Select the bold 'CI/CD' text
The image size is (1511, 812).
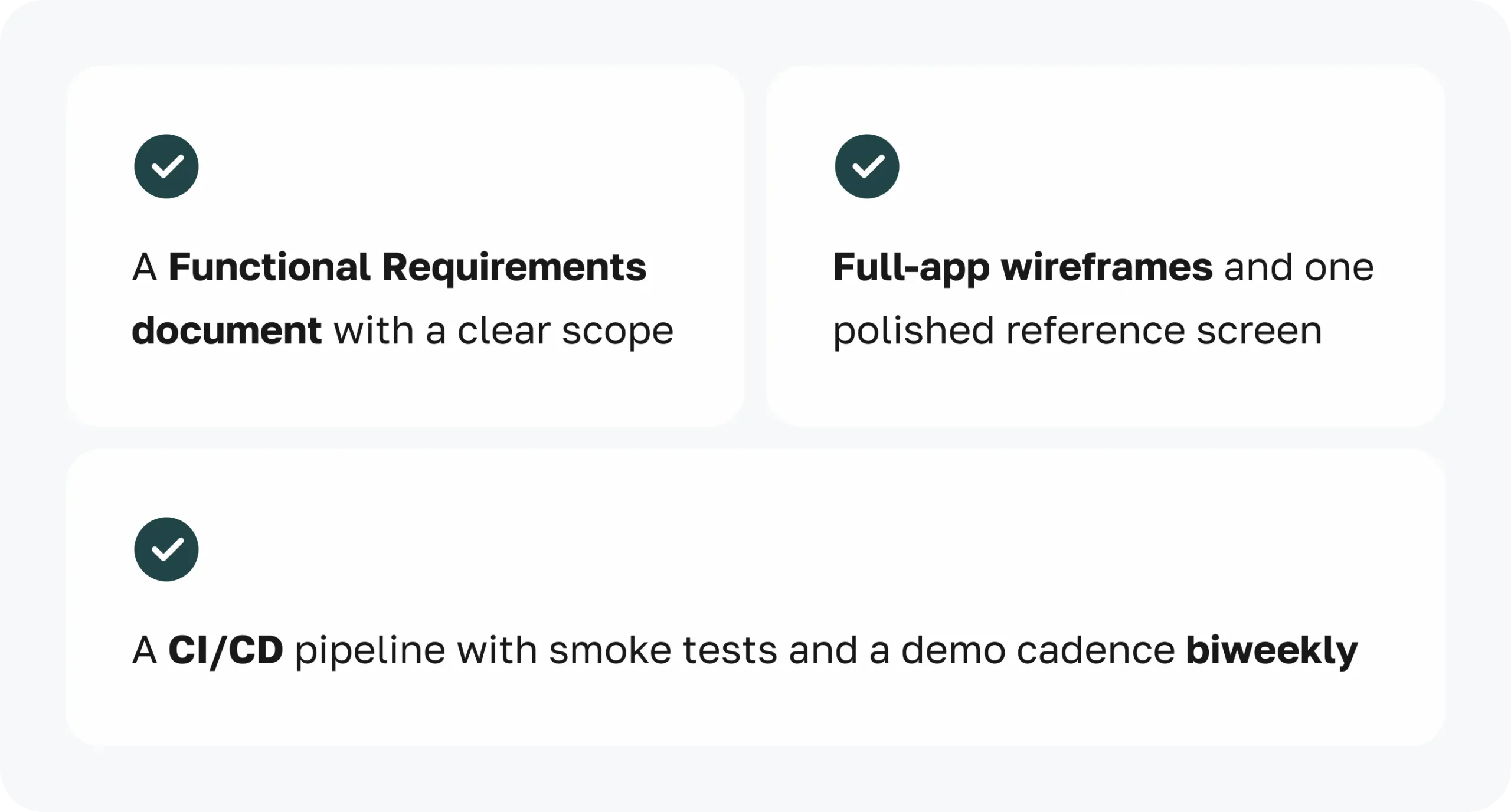click(226, 650)
